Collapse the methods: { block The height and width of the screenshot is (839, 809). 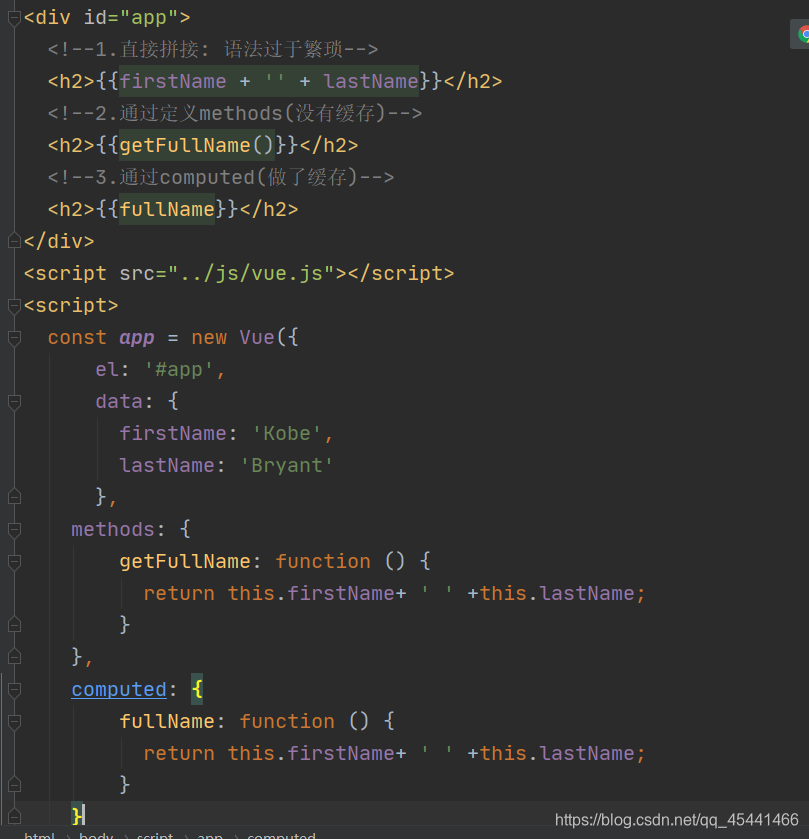tap(14, 530)
